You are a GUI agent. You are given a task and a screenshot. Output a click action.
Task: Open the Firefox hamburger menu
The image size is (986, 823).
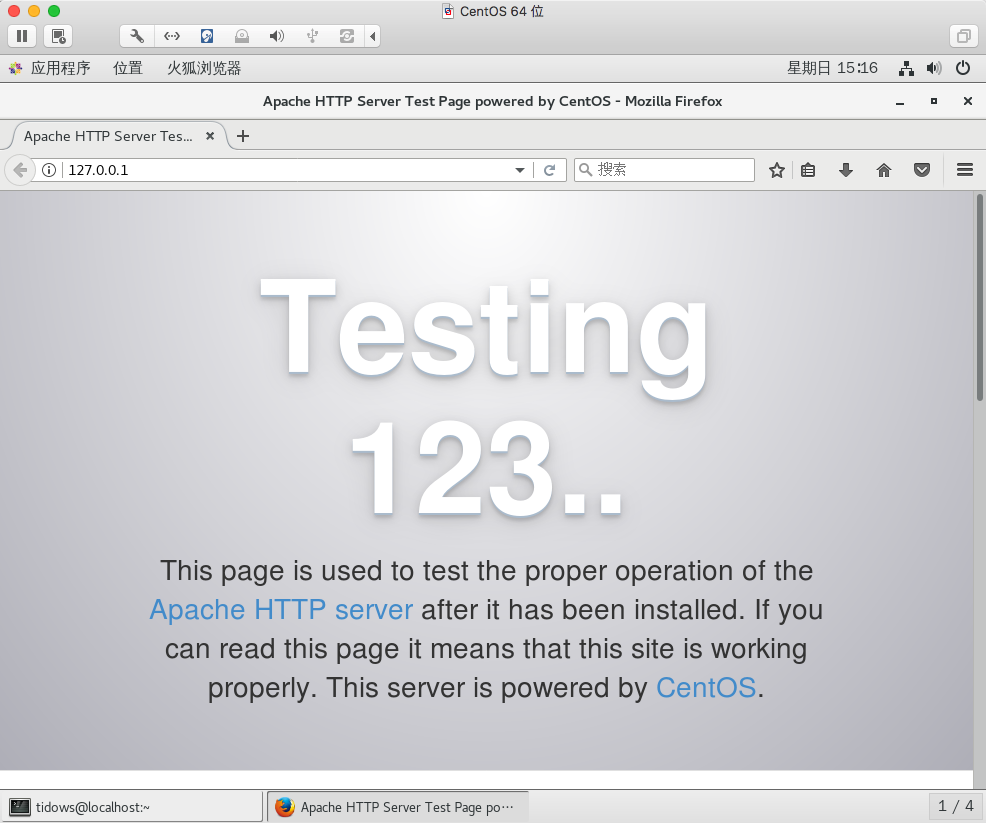(x=965, y=170)
